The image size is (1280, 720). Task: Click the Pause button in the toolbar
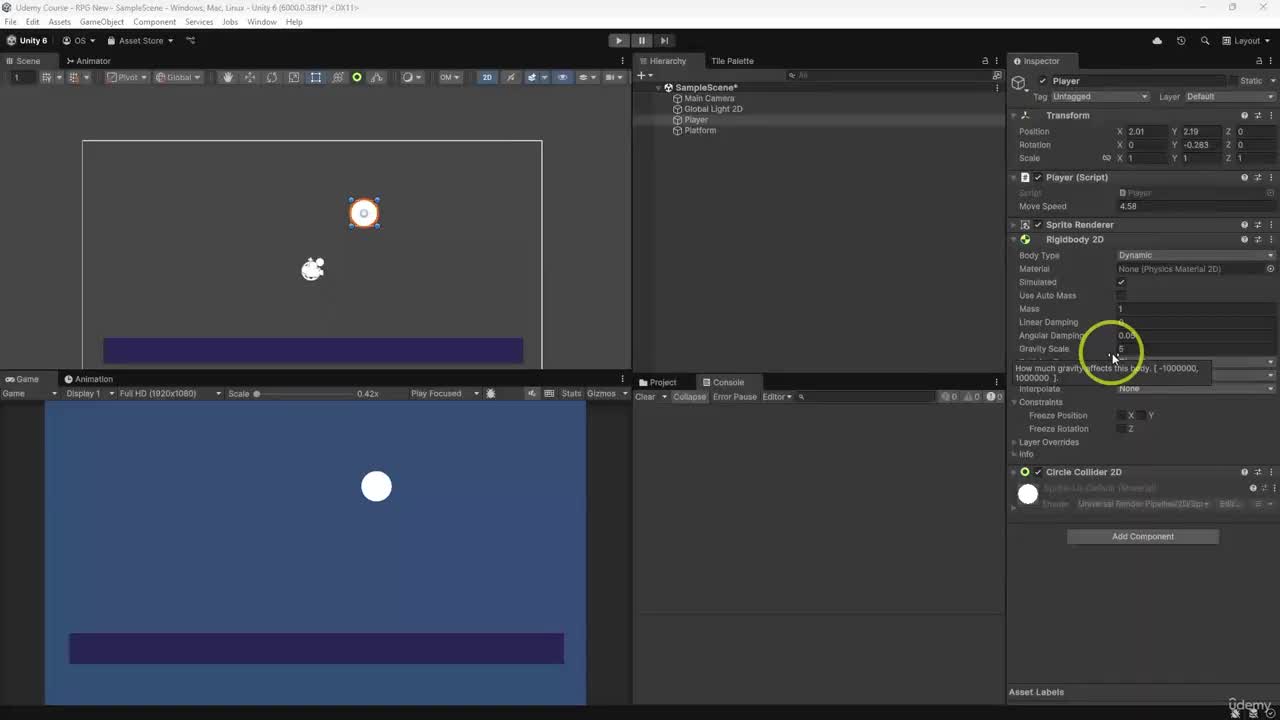click(x=641, y=41)
